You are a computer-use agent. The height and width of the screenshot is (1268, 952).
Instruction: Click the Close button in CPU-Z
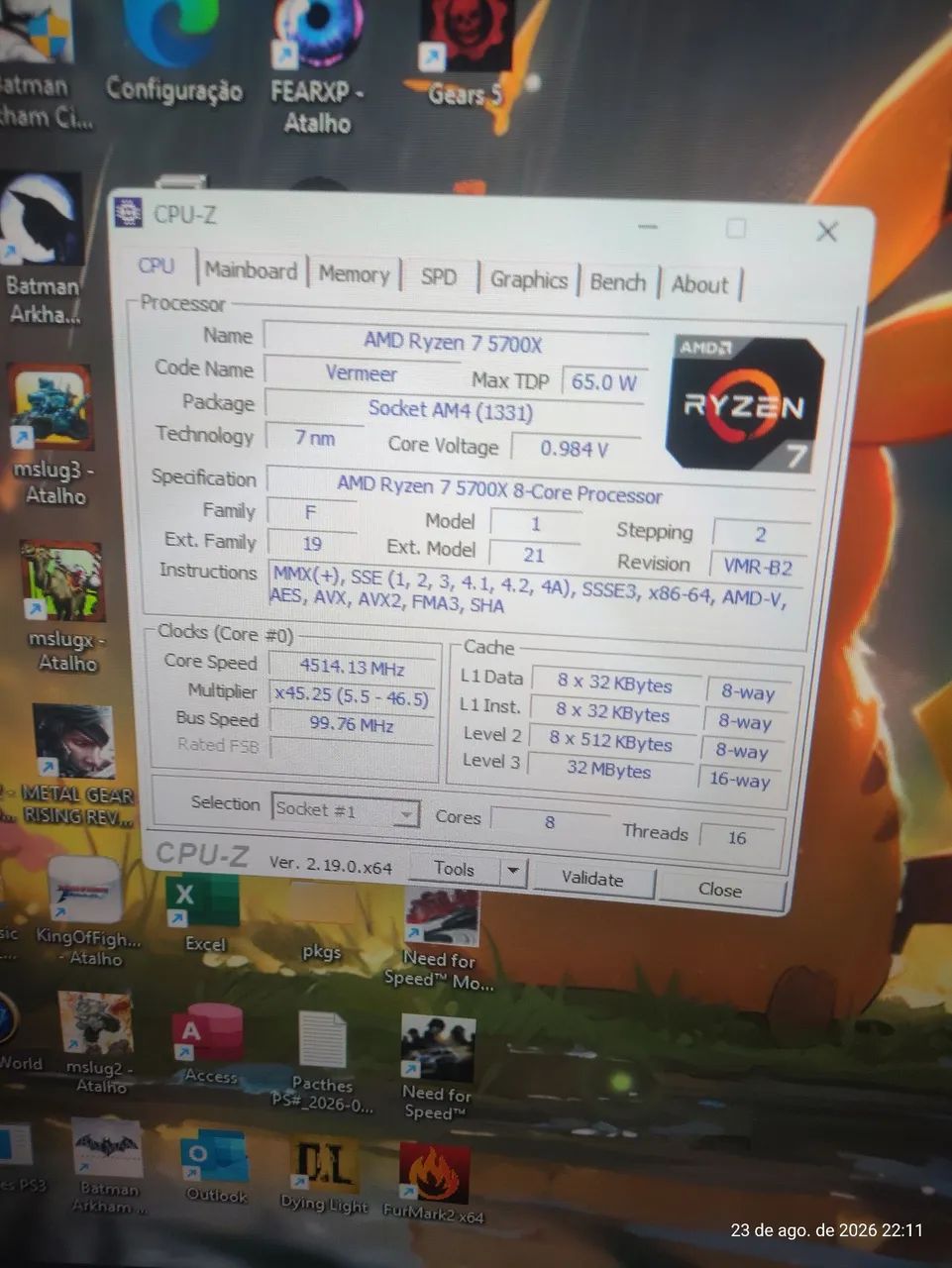point(720,890)
